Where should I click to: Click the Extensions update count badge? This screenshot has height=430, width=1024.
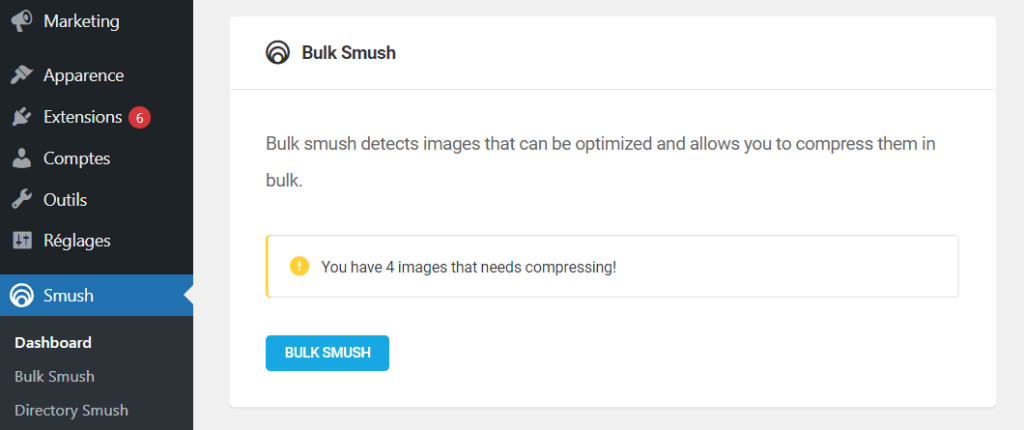139,117
